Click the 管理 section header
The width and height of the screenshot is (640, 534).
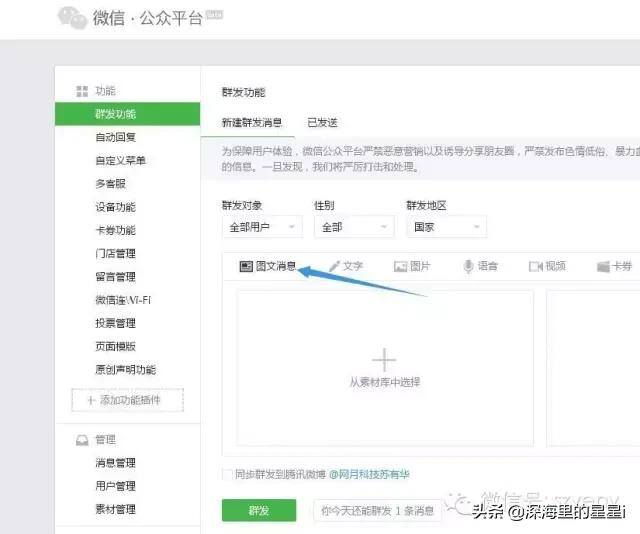point(105,440)
